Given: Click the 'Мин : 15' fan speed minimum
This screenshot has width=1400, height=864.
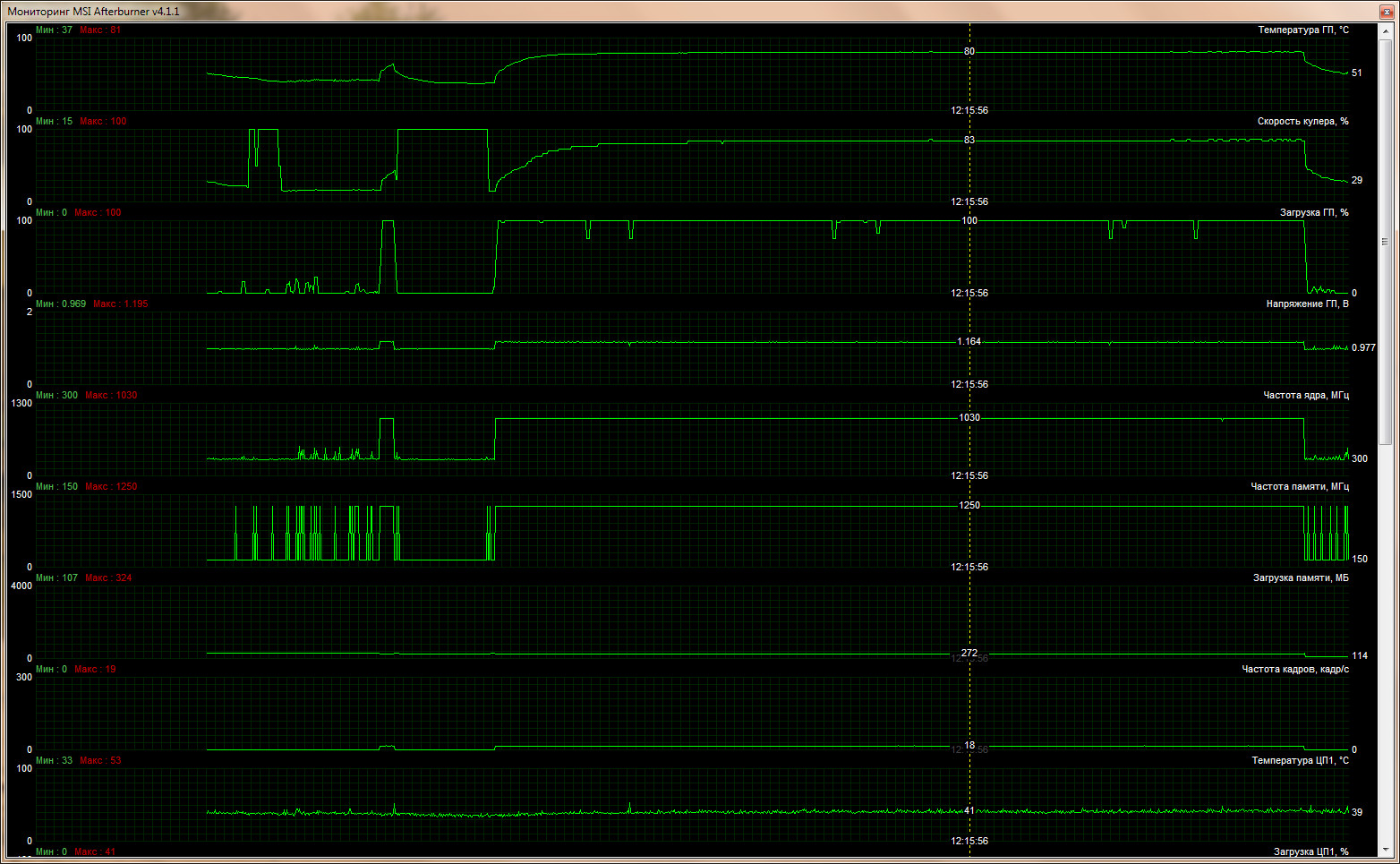Looking at the screenshot, I should [54, 122].
